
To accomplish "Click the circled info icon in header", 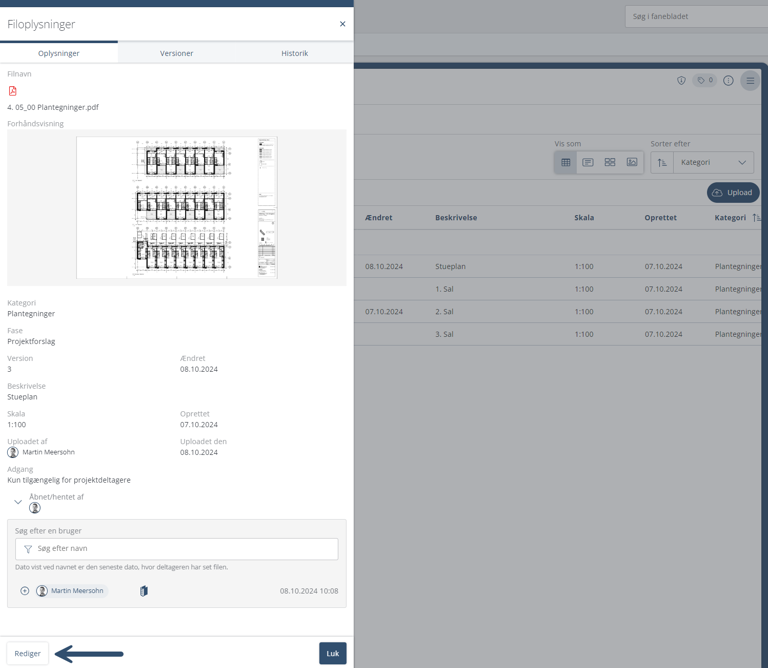I will click(728, 81).
